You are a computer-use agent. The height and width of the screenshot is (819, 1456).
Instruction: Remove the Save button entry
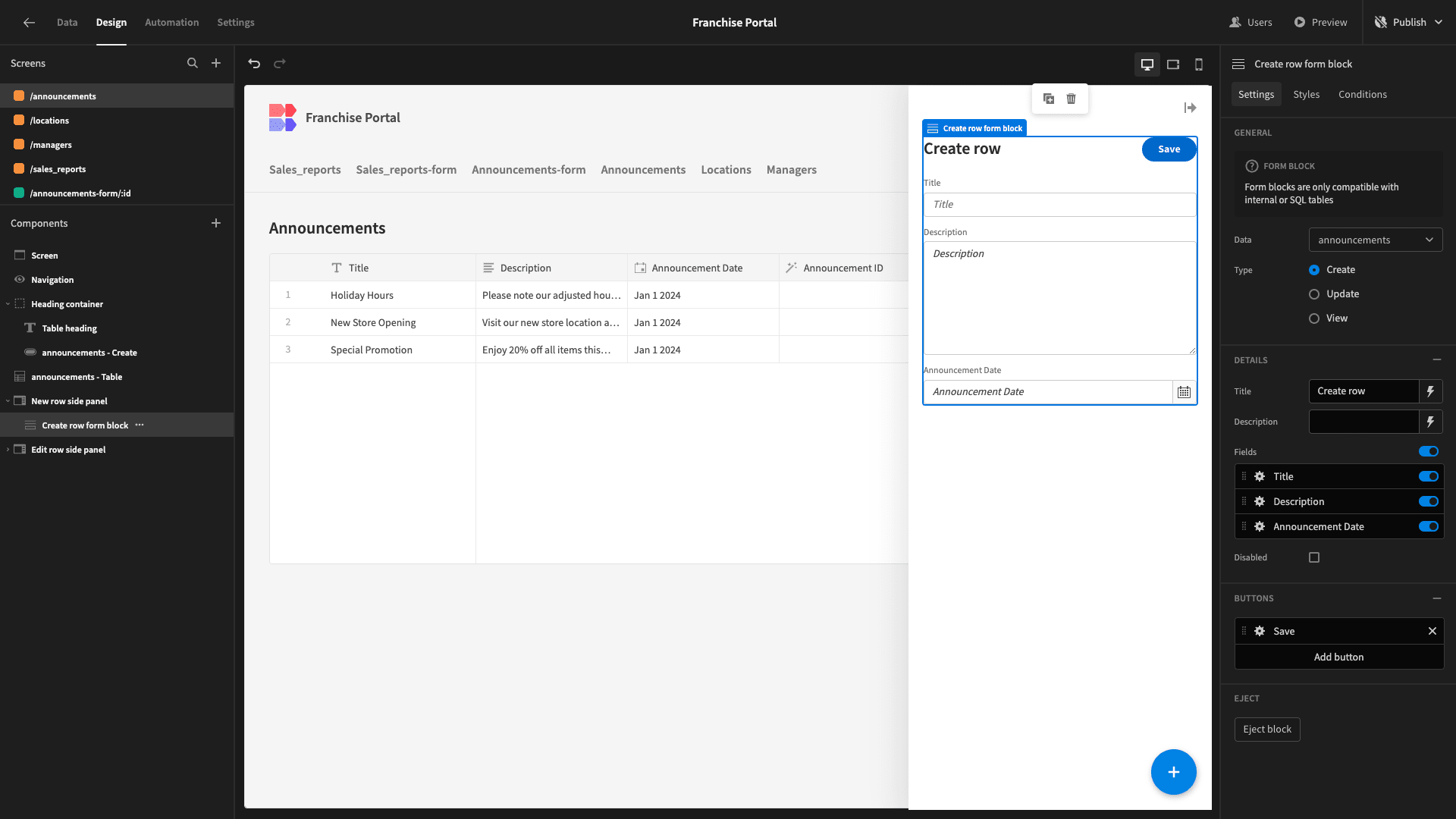(1432, 631)
